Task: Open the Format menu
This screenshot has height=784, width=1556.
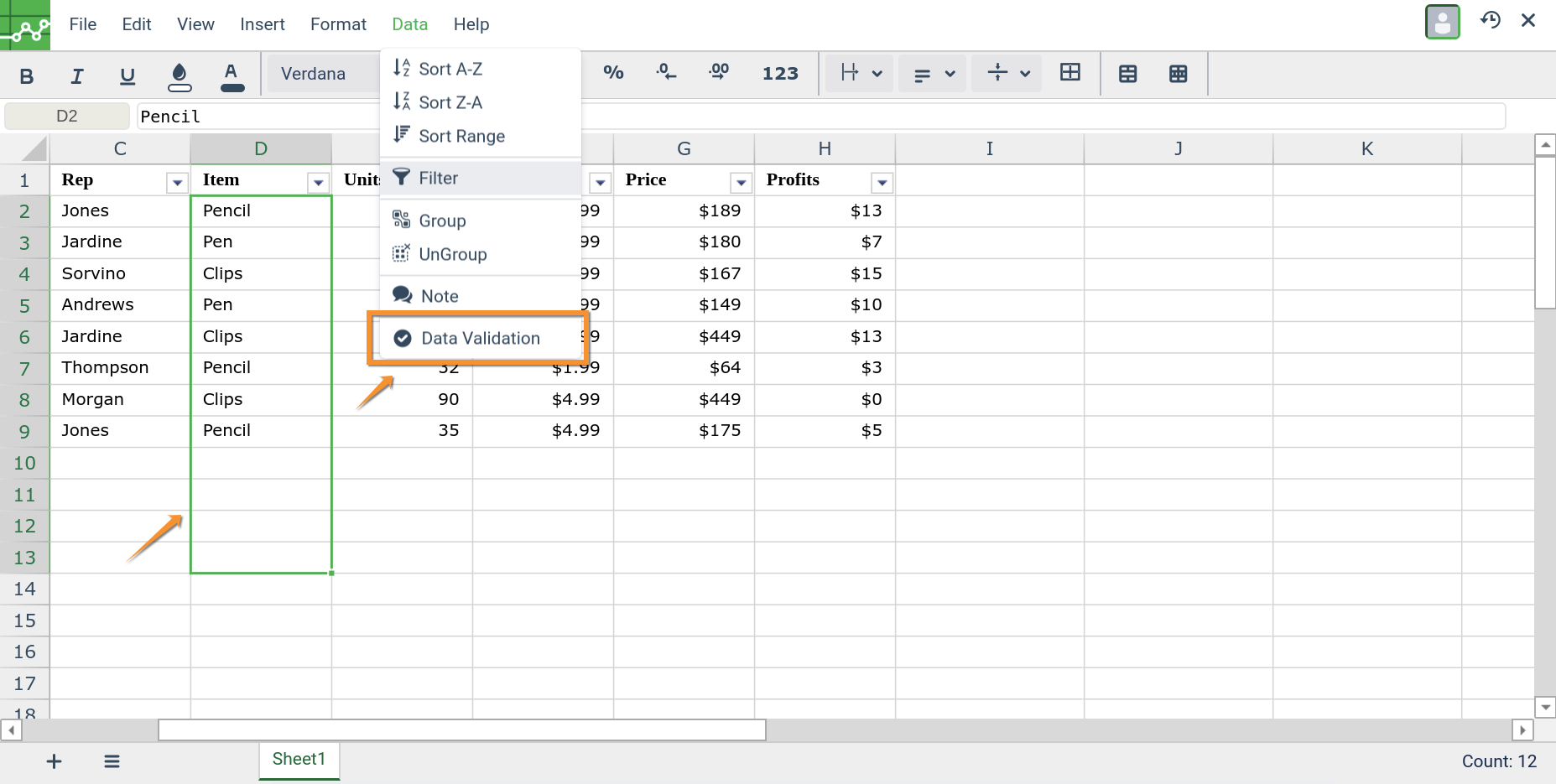Action: pyautogui.click(x=338, y=24)
